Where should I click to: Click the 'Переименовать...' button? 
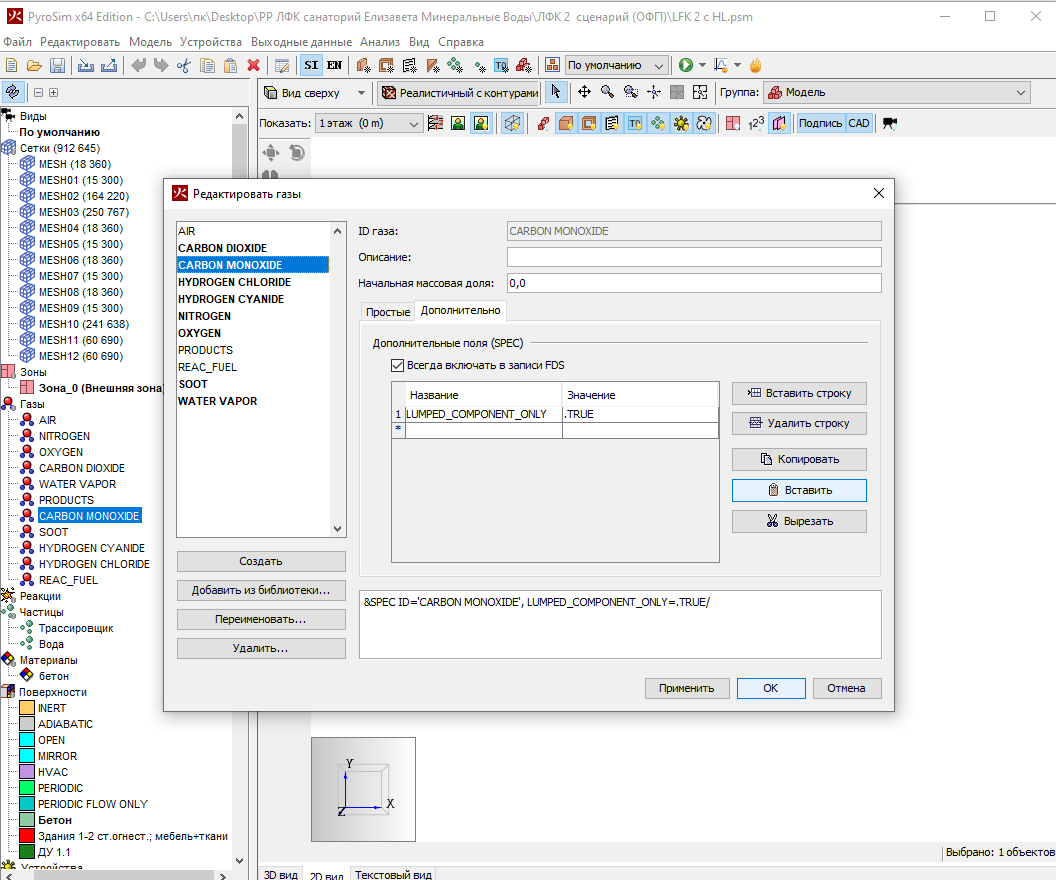tap(261, 619)
